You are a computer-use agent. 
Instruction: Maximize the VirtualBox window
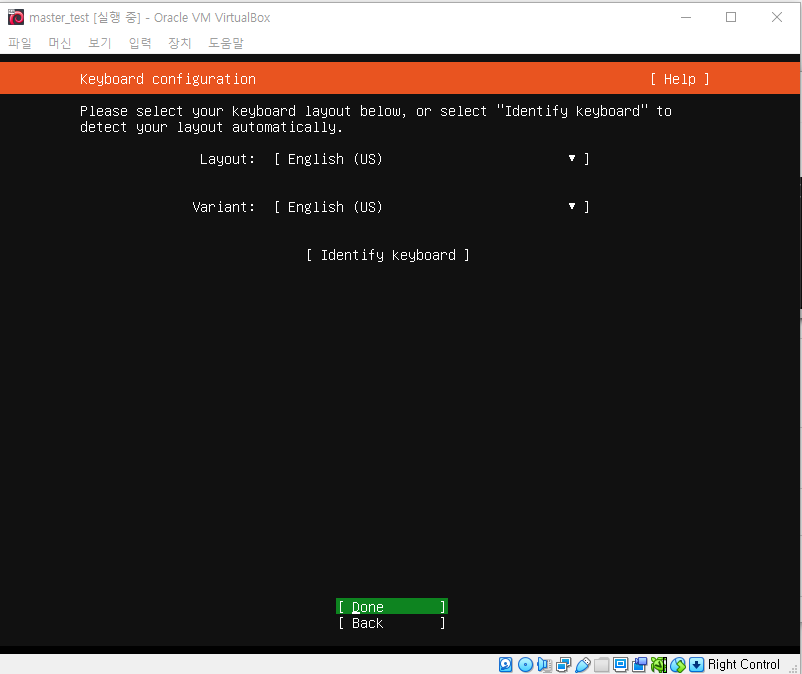[731, 17]
